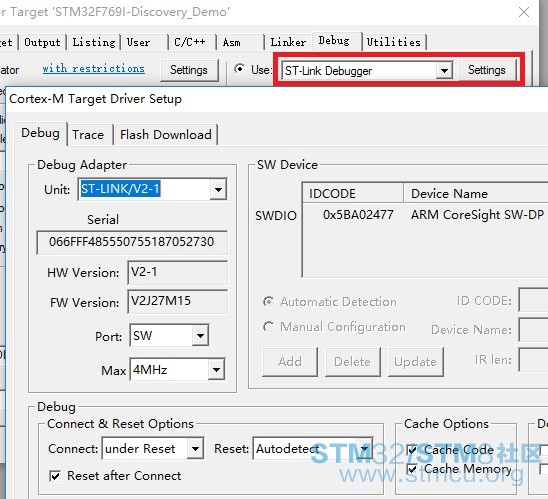The height and width of the screenshot is (499, 548).
Task: Switch to the Output tab
Action: click(42, 43)
